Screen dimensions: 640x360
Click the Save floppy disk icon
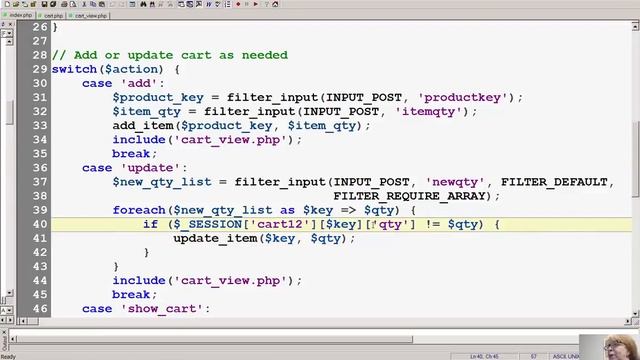pyautogui.click(x=44, y=4)
